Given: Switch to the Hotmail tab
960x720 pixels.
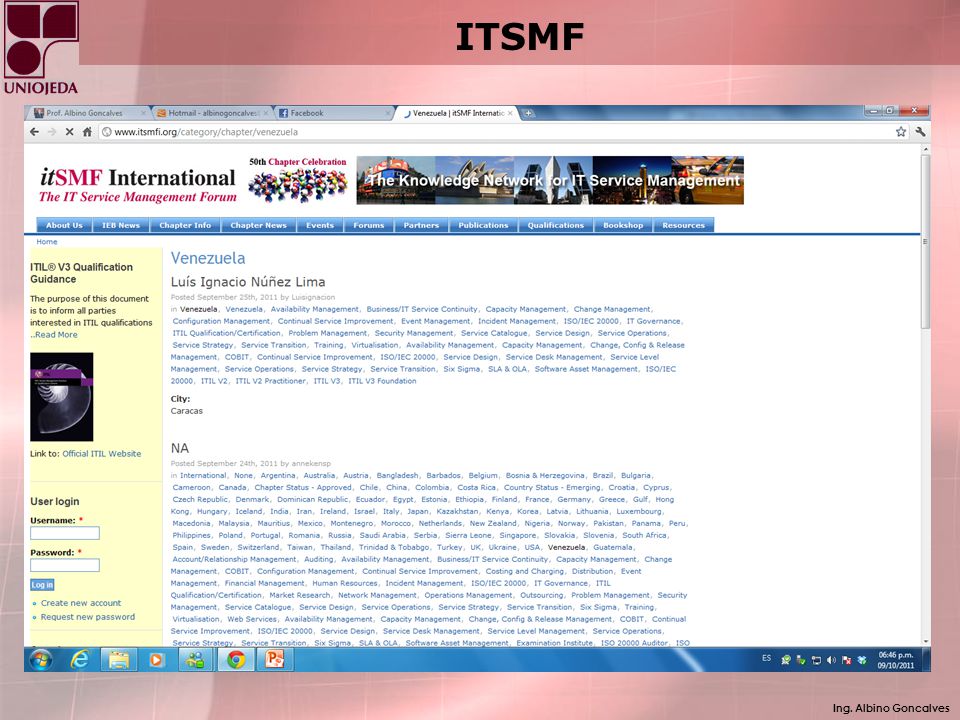Looking at the screenshot, I should pos(211,113).
